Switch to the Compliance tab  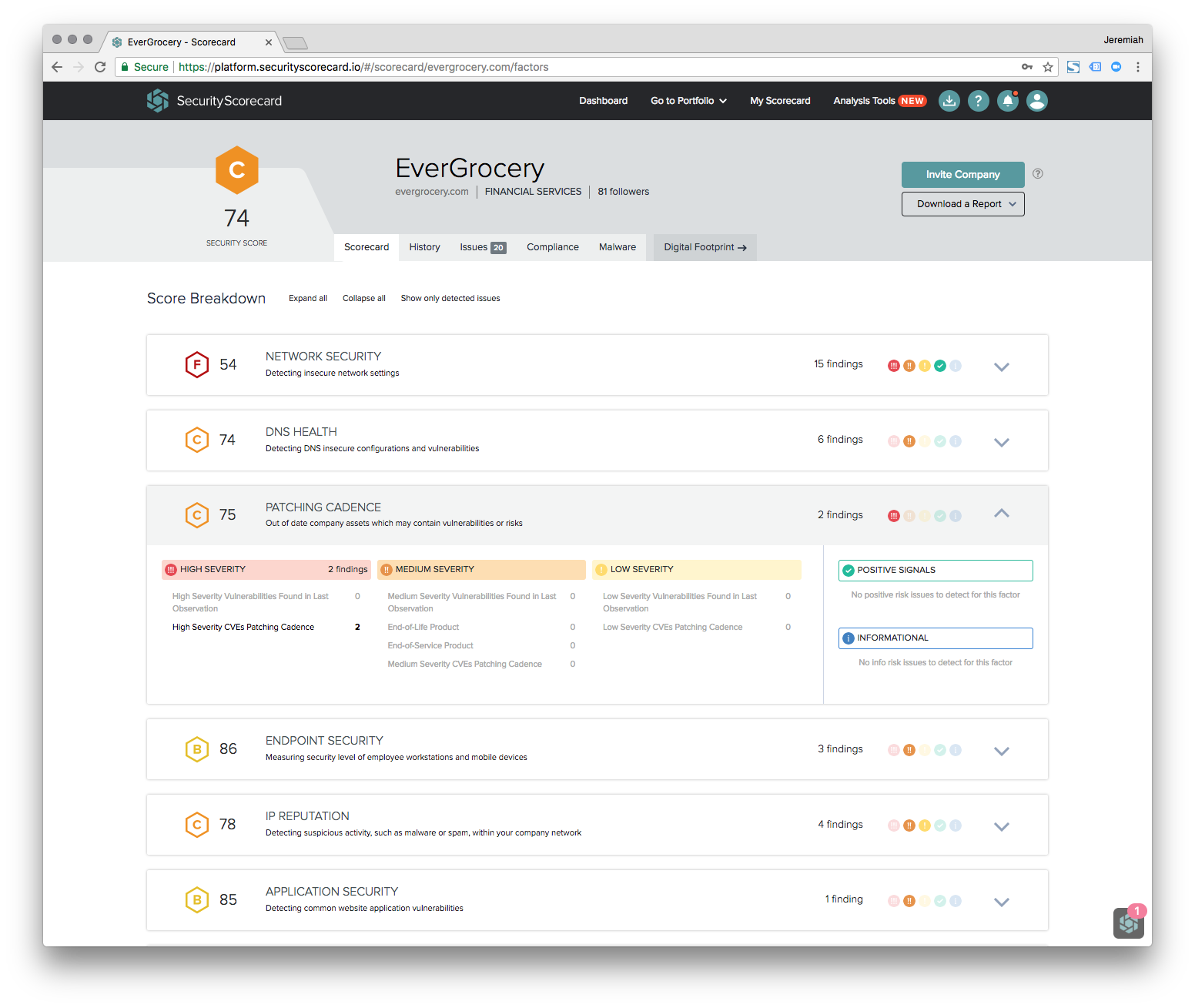pos(552,247)
